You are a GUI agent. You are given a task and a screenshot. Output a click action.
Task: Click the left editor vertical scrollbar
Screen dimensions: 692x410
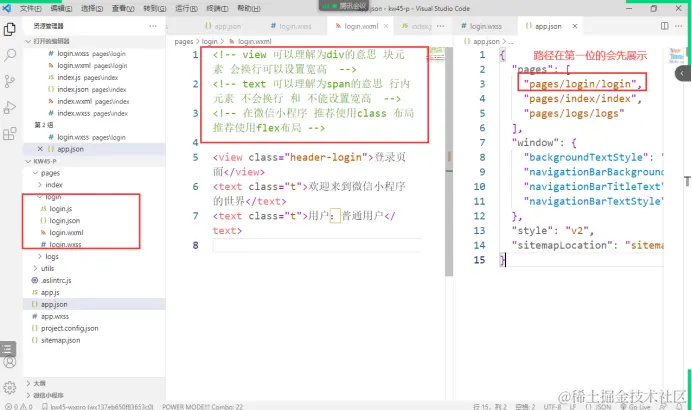click(x=449, y=162)
